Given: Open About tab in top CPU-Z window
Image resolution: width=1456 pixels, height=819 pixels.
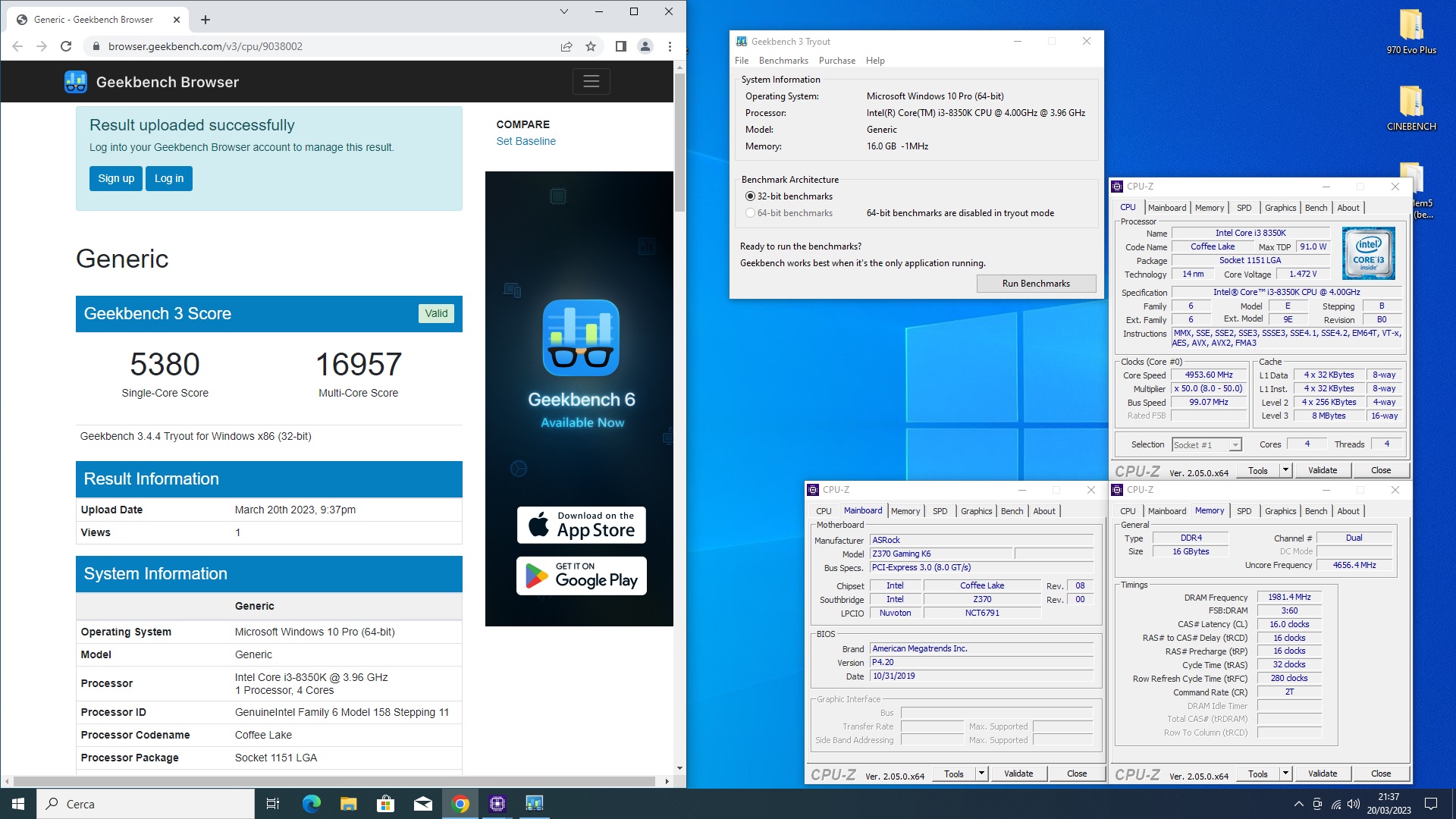Looking at the screenshot, I should [1348, 208].
